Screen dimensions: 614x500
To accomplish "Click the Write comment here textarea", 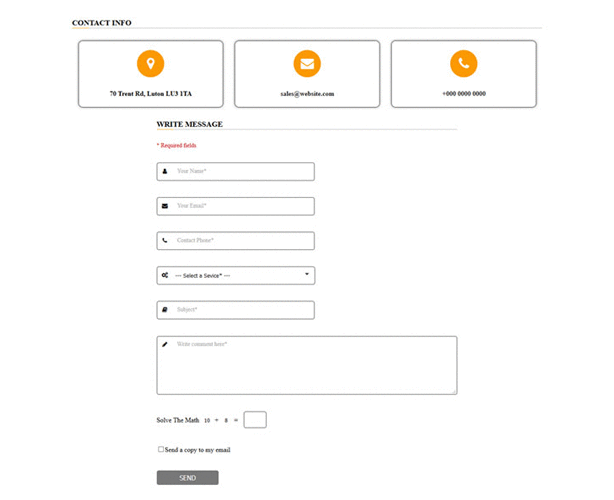I will [307, 365].
